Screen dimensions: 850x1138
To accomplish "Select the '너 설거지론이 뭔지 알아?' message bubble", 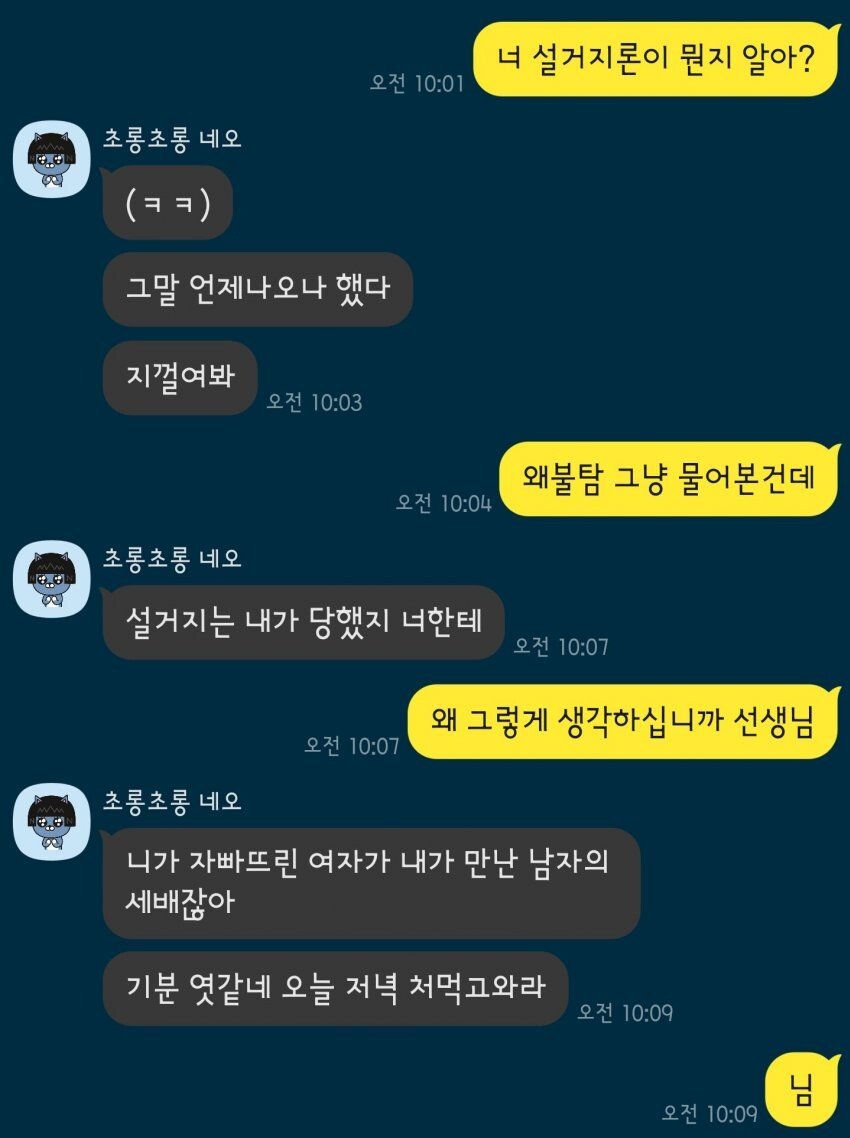I will point(655,59).
